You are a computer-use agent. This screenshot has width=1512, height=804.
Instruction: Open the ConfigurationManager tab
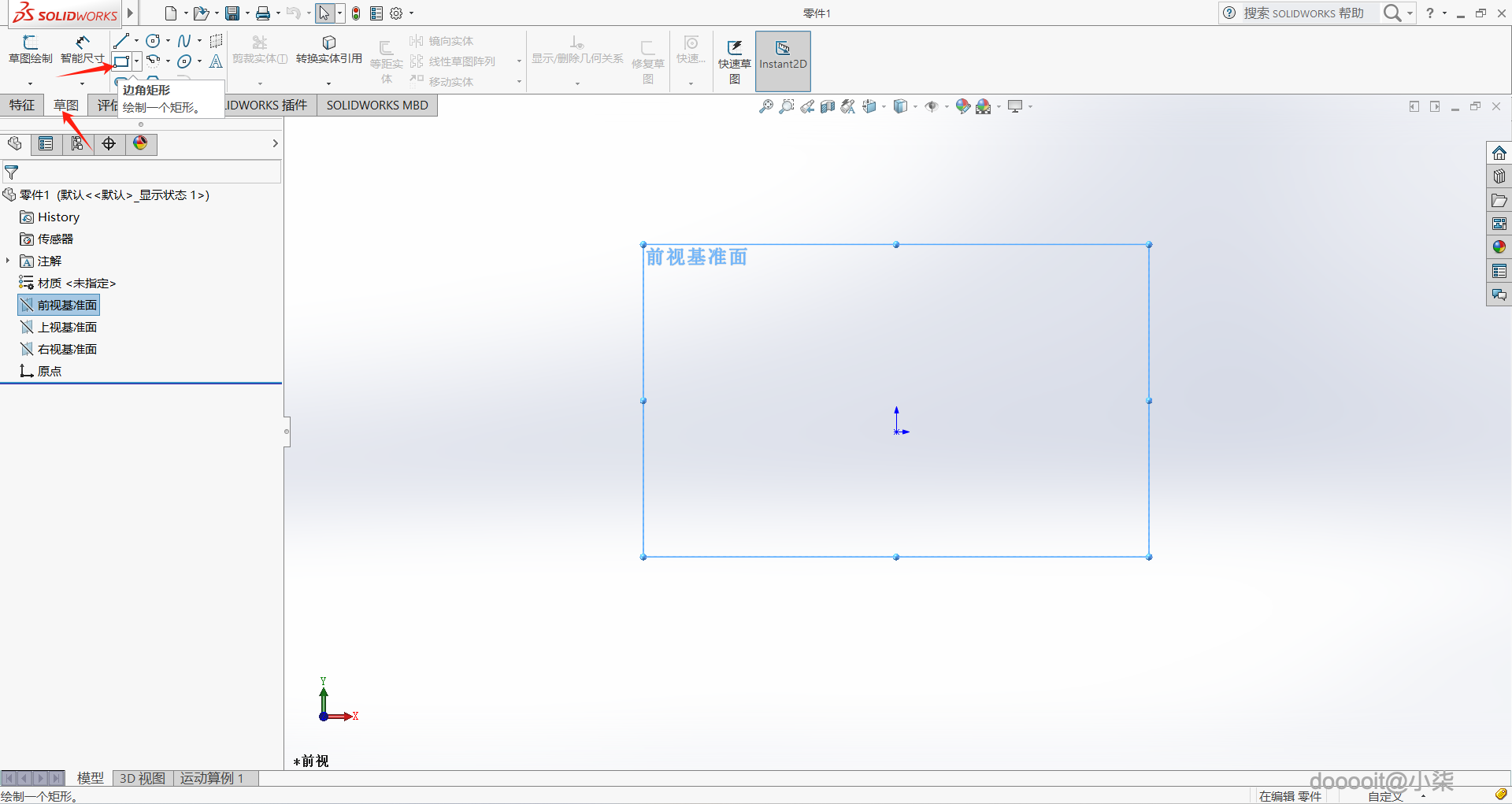77,143
